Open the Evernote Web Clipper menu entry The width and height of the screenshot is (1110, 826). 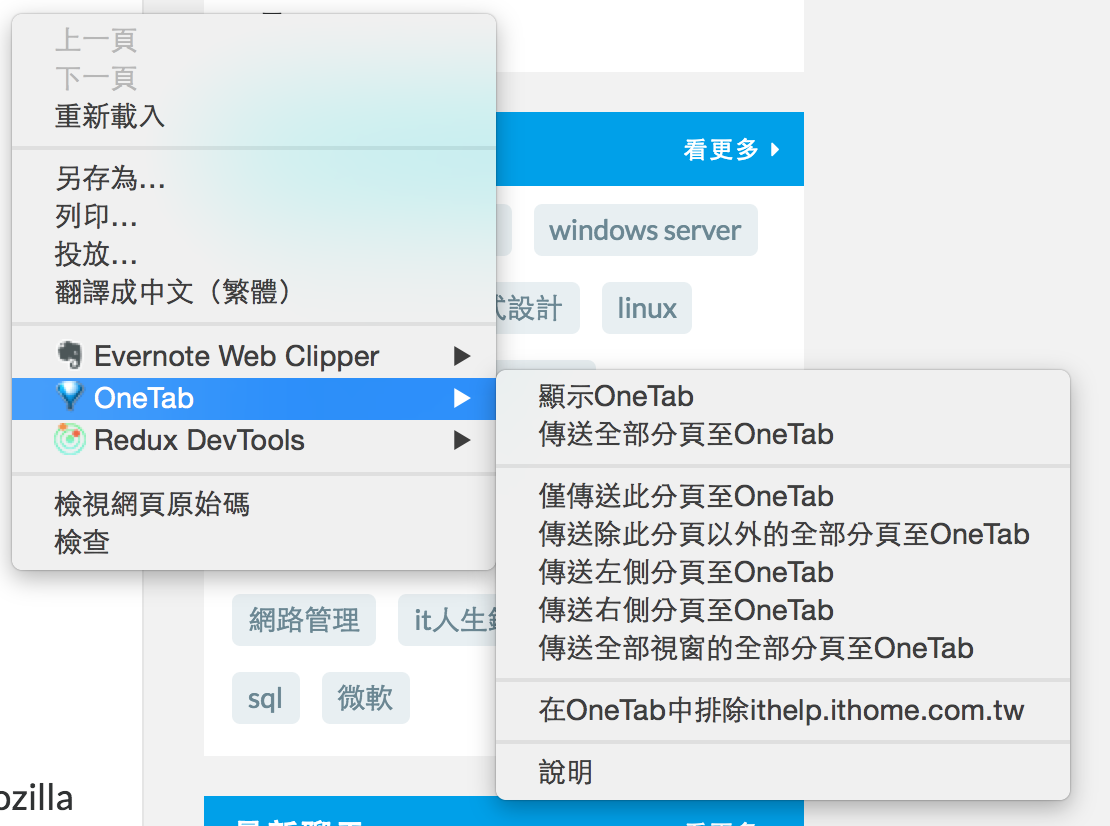[x=253, y=356]
